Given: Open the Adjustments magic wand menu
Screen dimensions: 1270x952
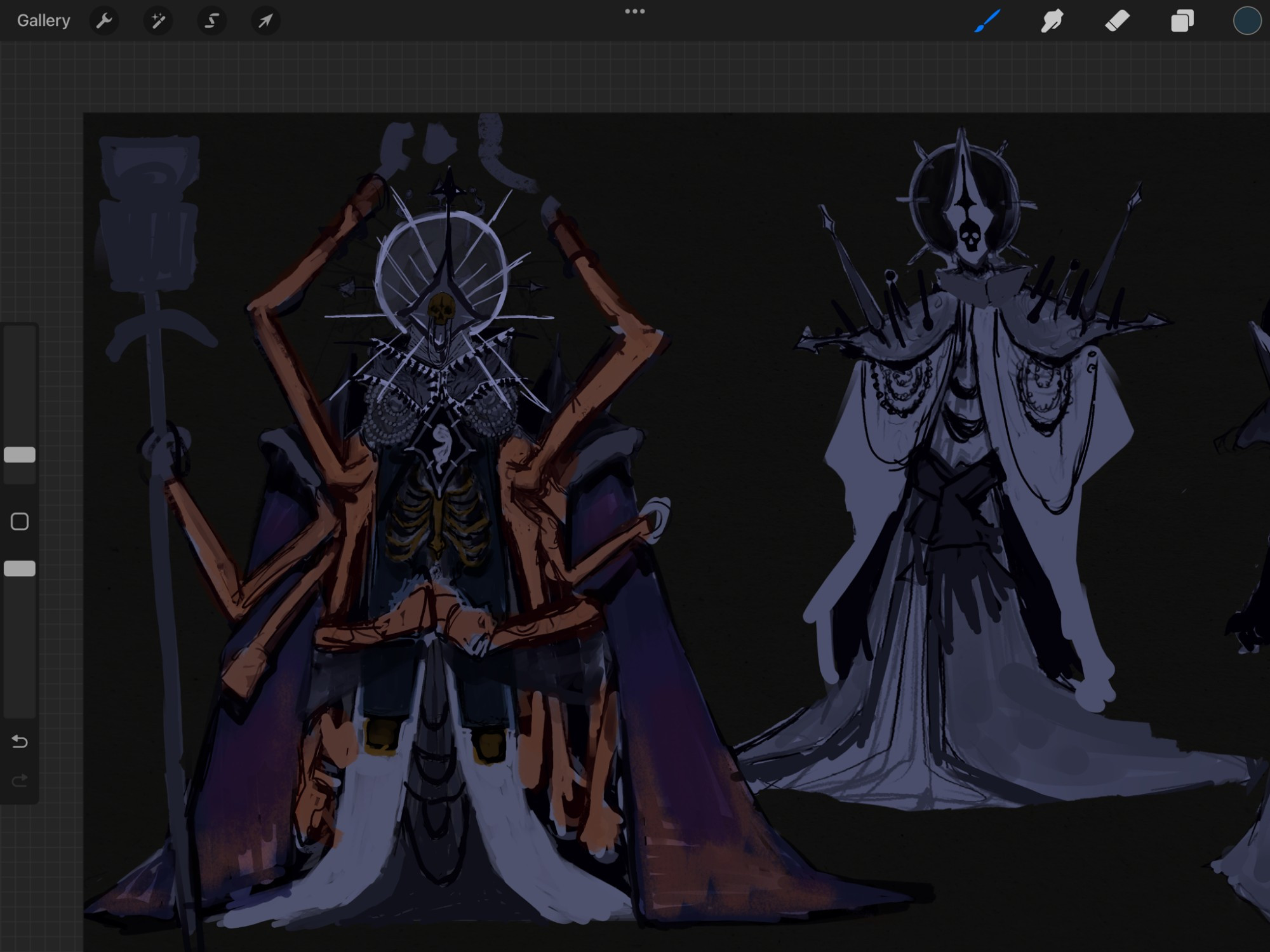Looking at the screenshot, I should click(x=157, y=21).
